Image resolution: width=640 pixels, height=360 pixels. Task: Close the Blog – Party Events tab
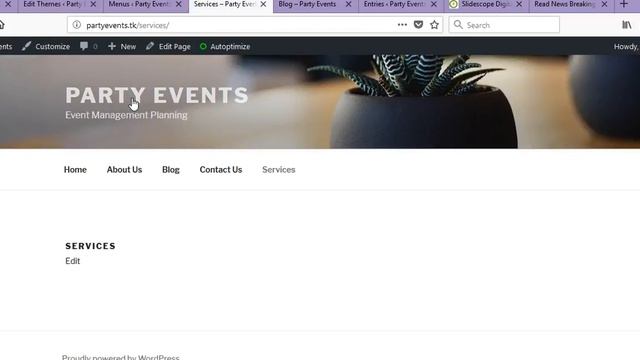[x=349, y=4]
